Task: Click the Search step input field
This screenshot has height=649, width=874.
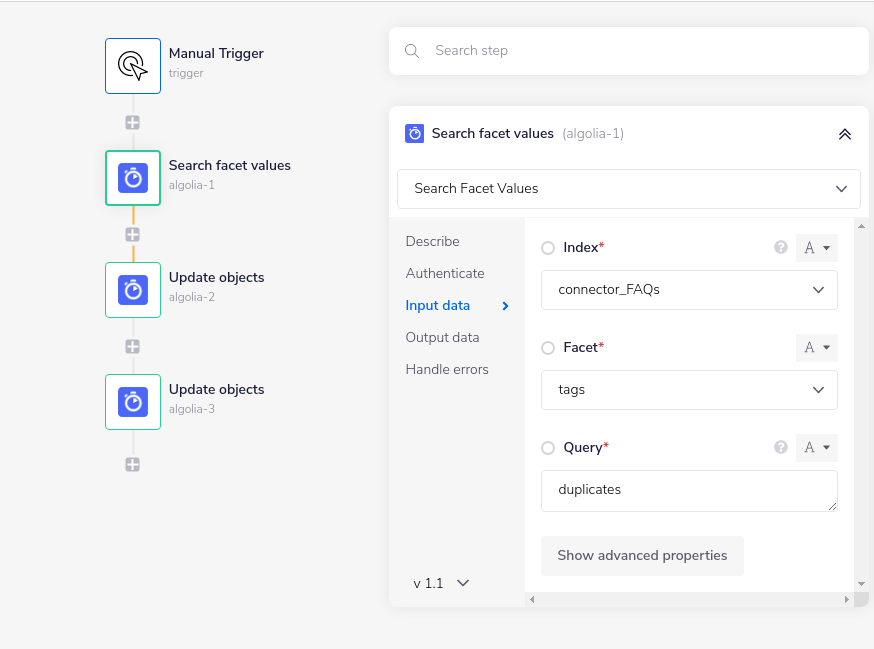Action: click(640, 51)
